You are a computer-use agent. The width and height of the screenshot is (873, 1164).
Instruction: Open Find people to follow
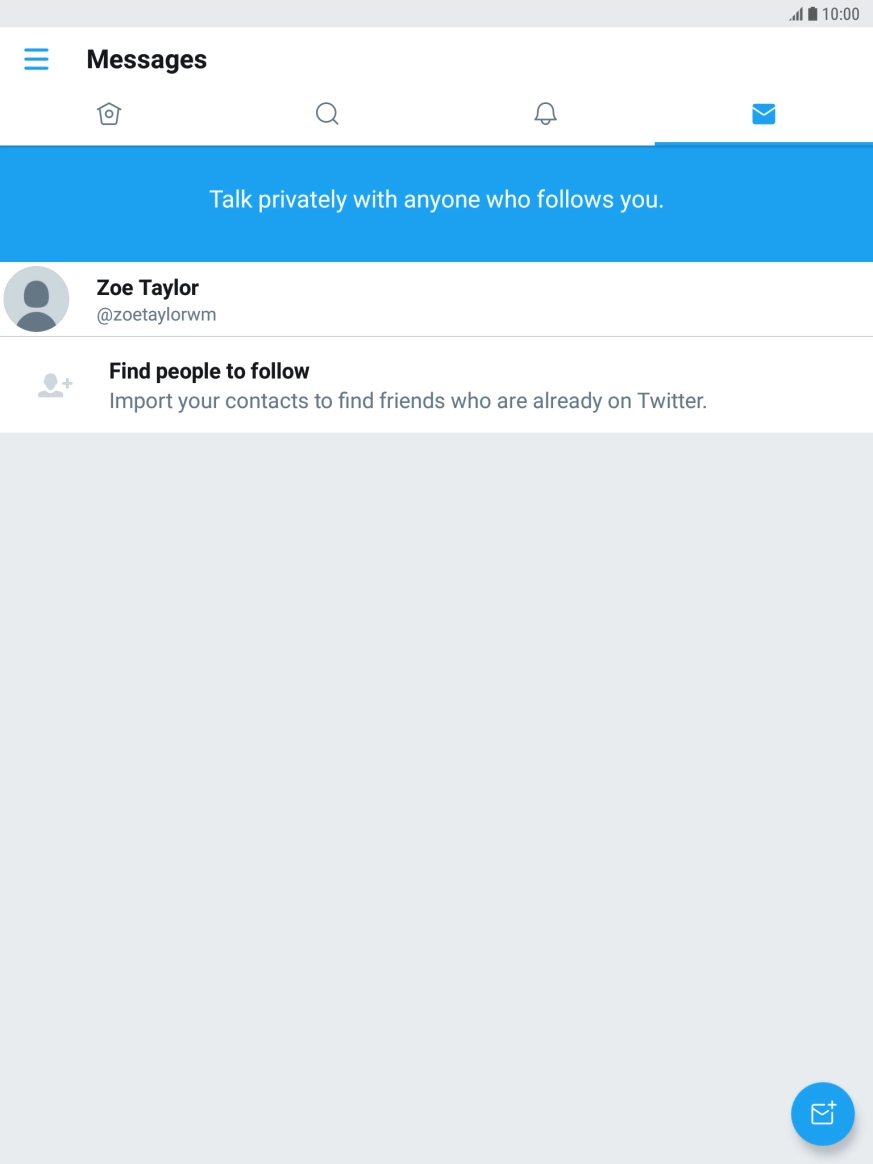tap(209, 371)
